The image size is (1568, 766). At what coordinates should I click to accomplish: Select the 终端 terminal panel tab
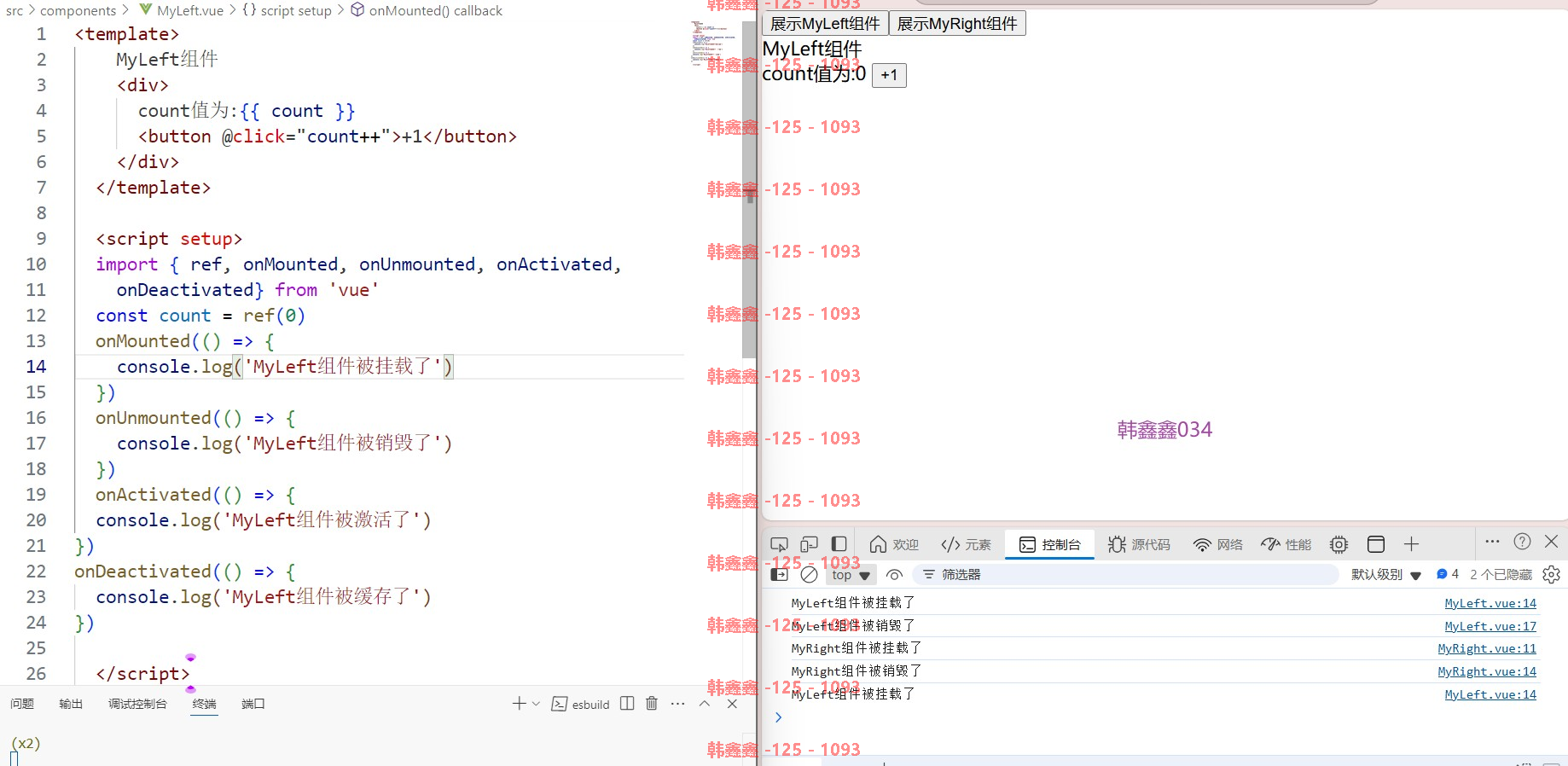pos(205,704)
